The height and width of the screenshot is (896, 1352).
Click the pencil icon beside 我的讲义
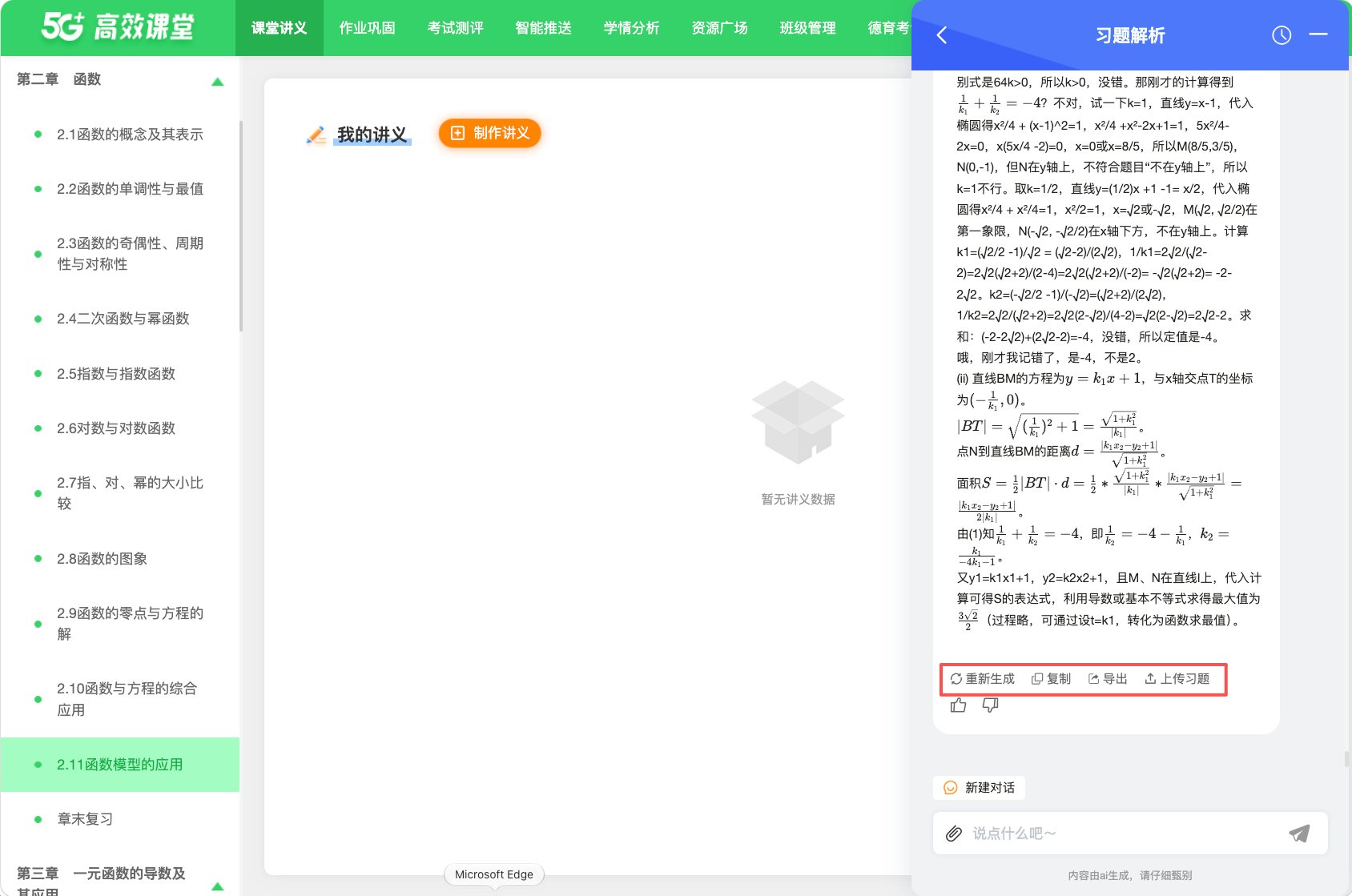click(x=316, y=135)
